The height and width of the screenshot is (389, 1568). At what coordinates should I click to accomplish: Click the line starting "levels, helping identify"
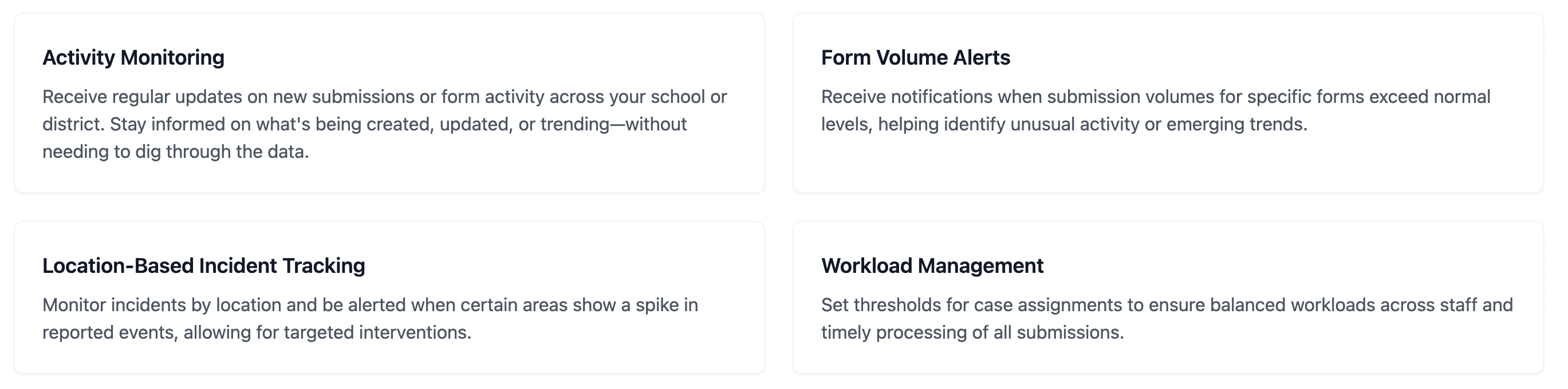tap(1064, 124)
